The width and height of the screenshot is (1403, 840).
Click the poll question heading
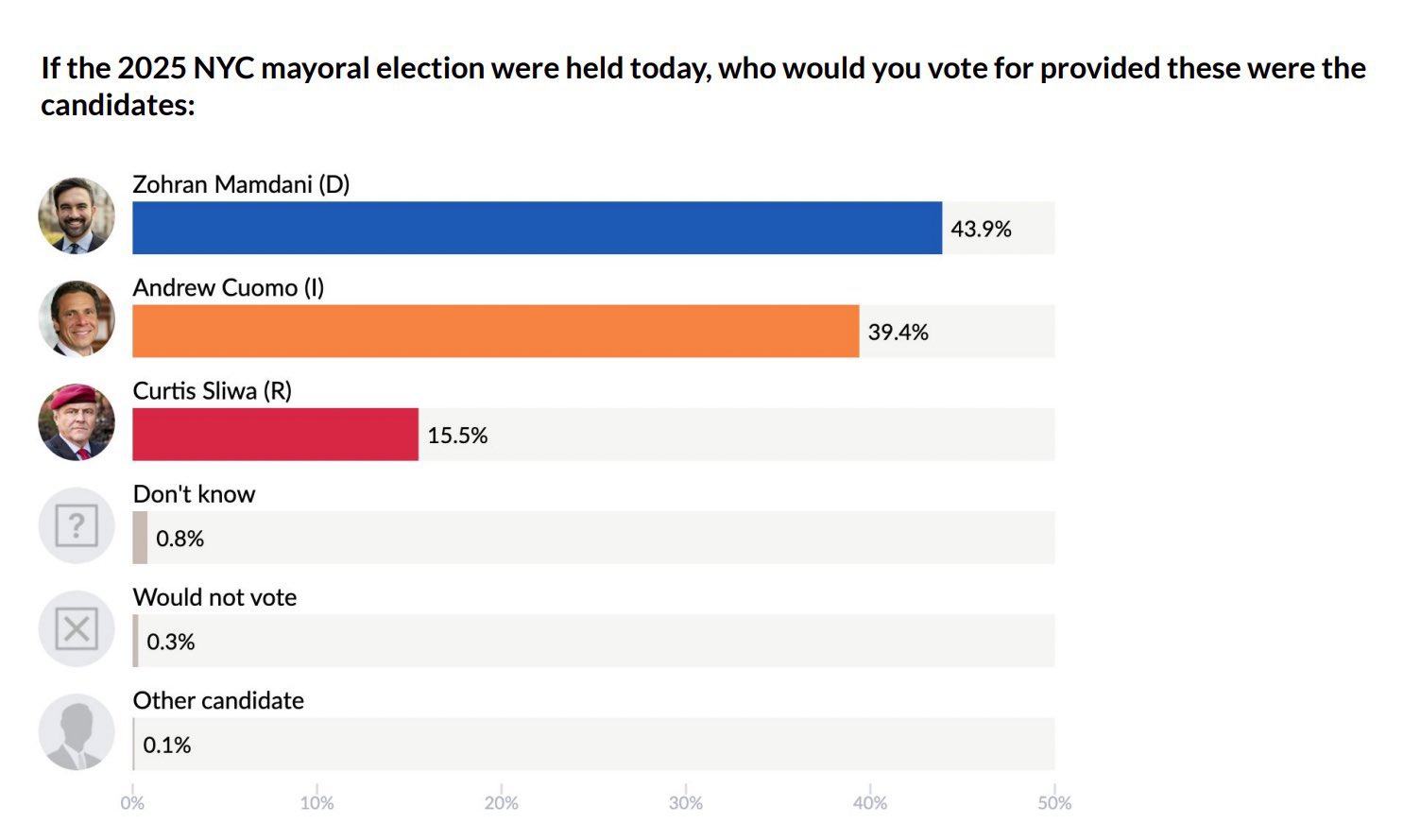pyautogui.click(x=703, y=86)
